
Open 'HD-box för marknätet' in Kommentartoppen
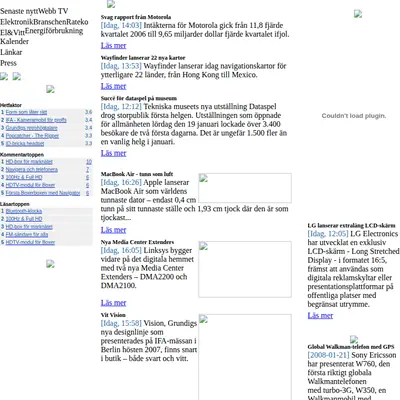[29, 162]
